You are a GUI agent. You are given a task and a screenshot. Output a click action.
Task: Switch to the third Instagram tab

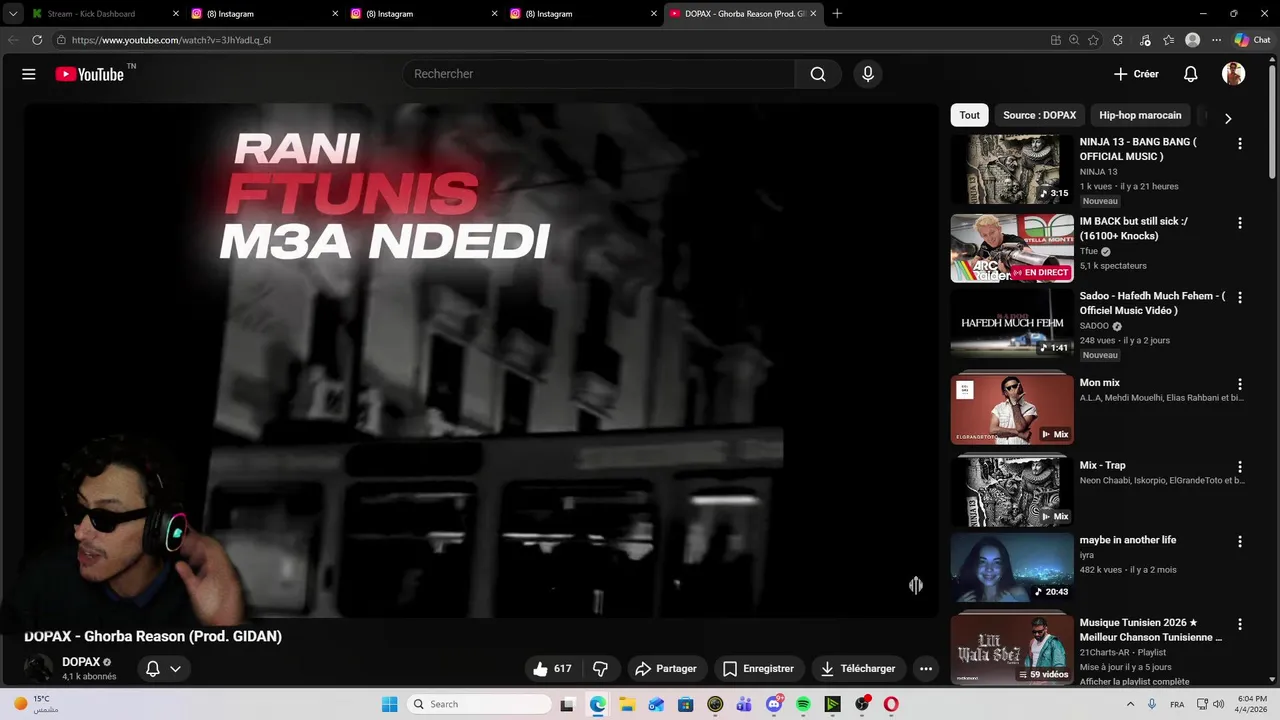(583, 14)
